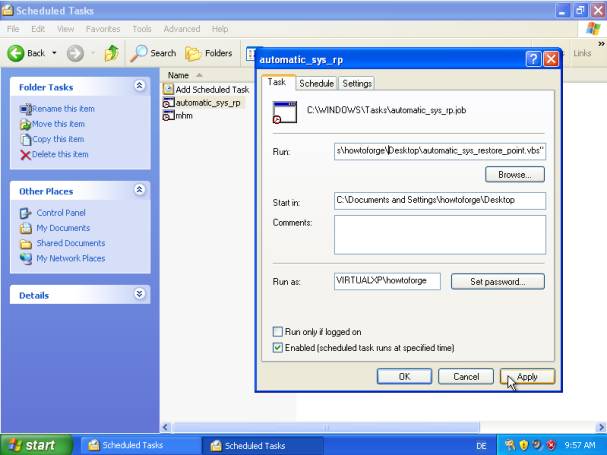The height and width of the screenshot is (455, 607).
Task: Select mhm task icon in list
Action: [168, 115]
